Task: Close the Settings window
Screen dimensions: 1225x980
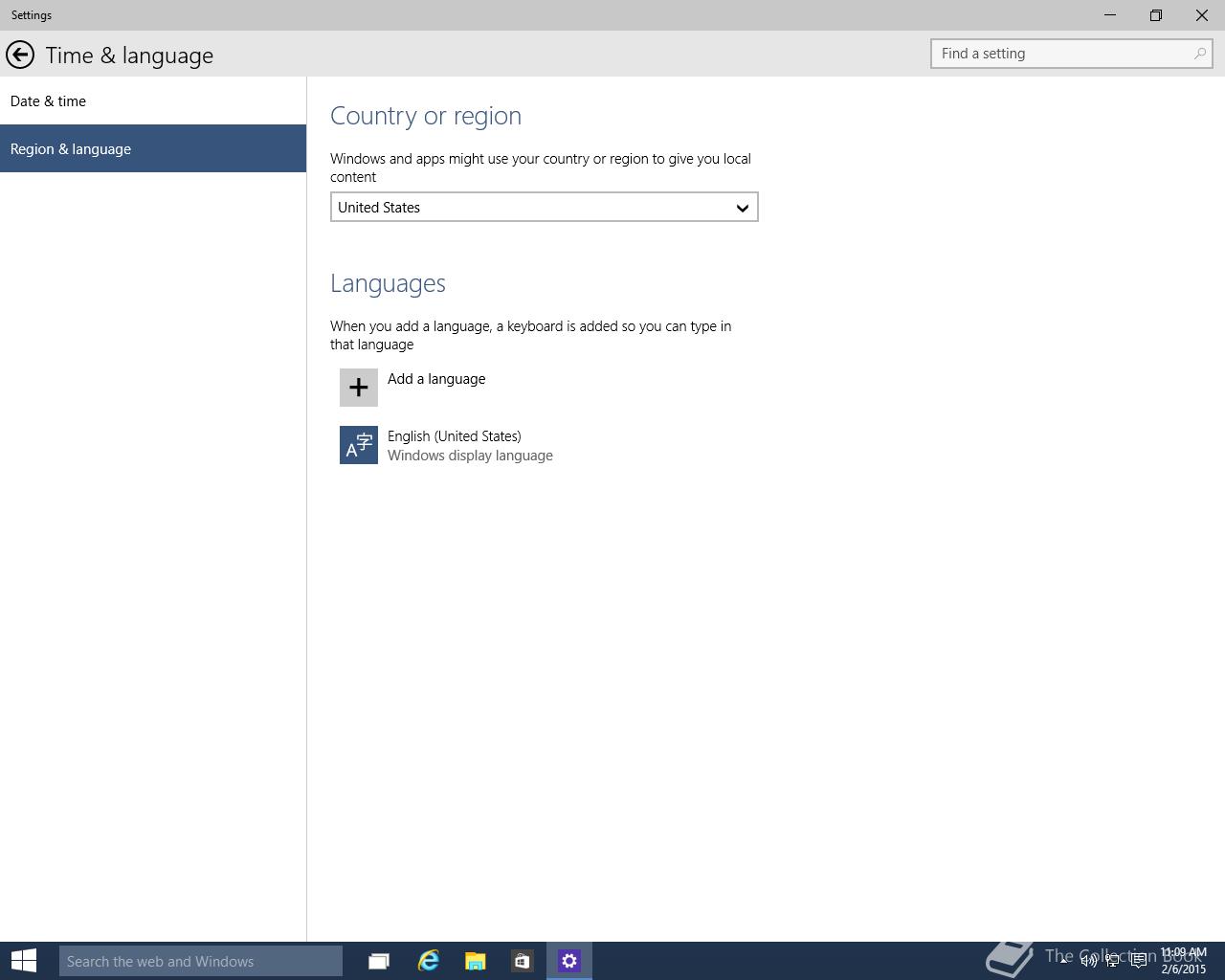Action: pos(1202,15)
